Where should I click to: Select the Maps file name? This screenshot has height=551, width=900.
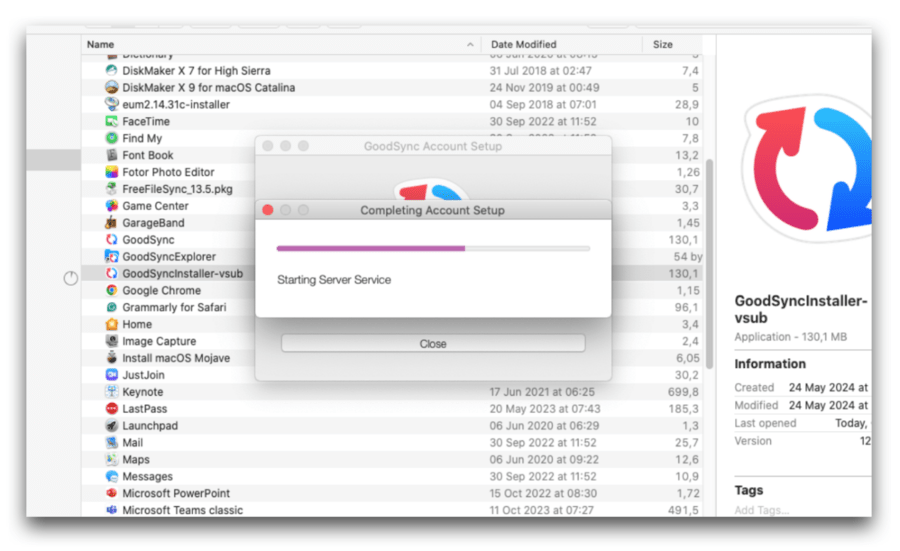(x=135, y=459)
